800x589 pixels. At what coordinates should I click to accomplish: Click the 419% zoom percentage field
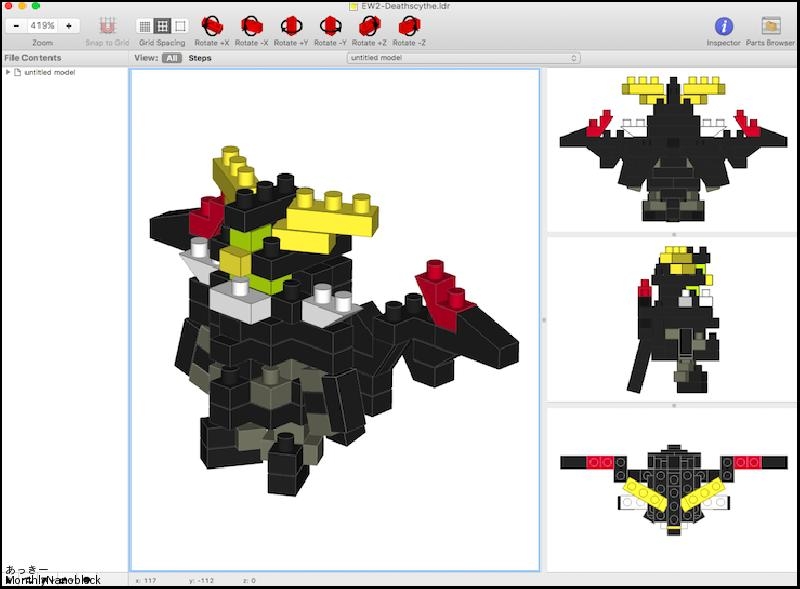coord(43,26)
